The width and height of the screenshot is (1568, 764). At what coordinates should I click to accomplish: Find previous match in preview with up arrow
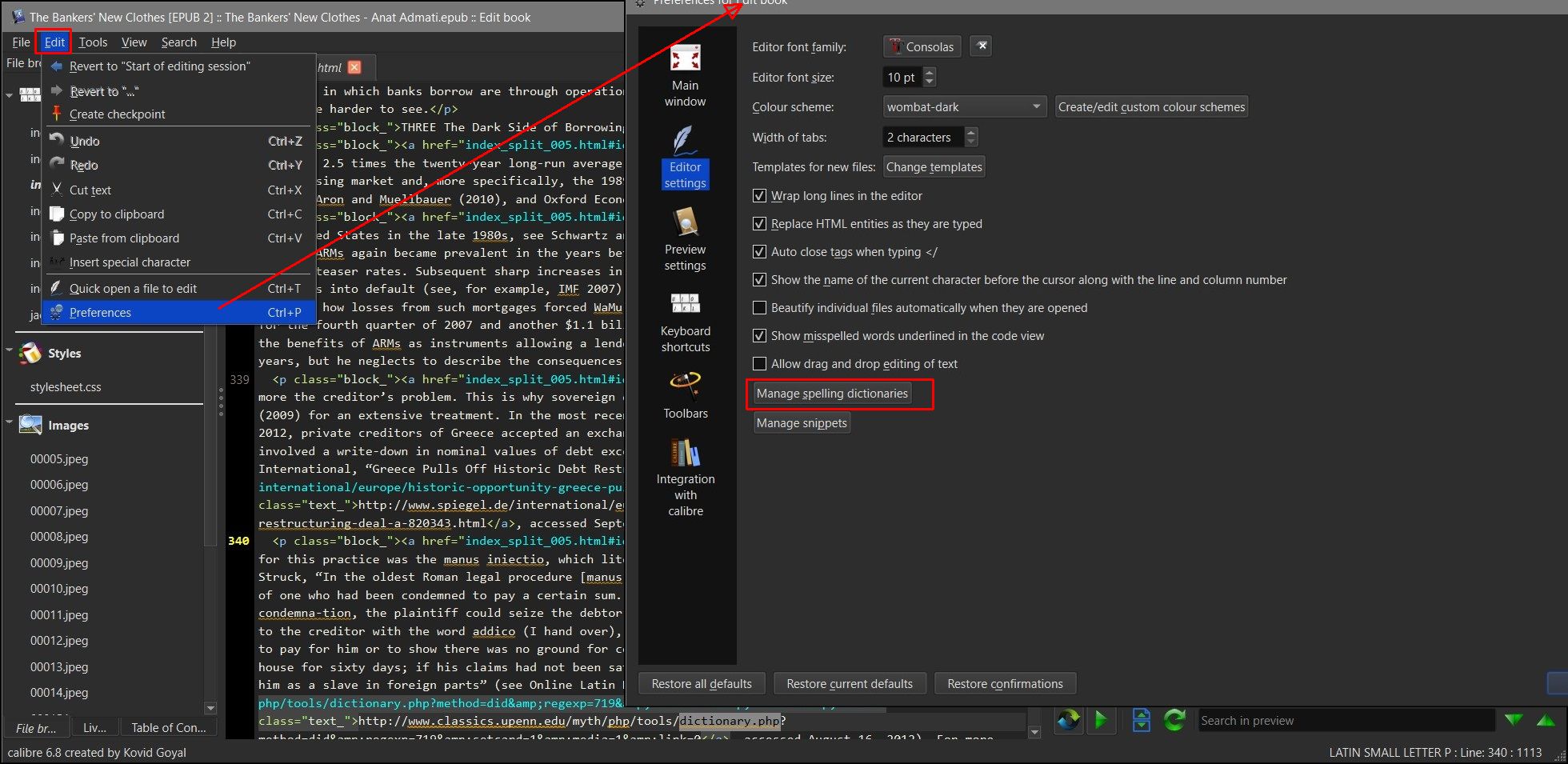tap(1546, 720)
